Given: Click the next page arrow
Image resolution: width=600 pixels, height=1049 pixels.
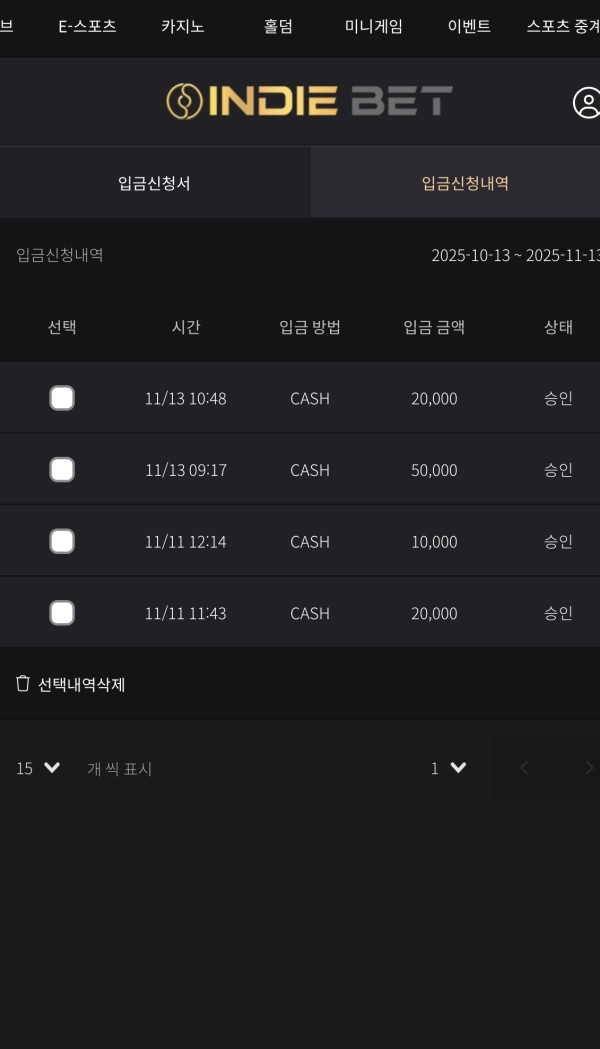Looking at the screenshot, I should tap(590, 768).
